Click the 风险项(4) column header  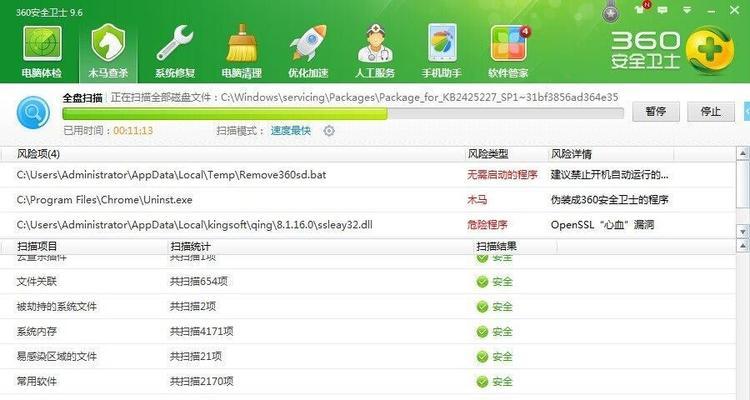[38, 154]
